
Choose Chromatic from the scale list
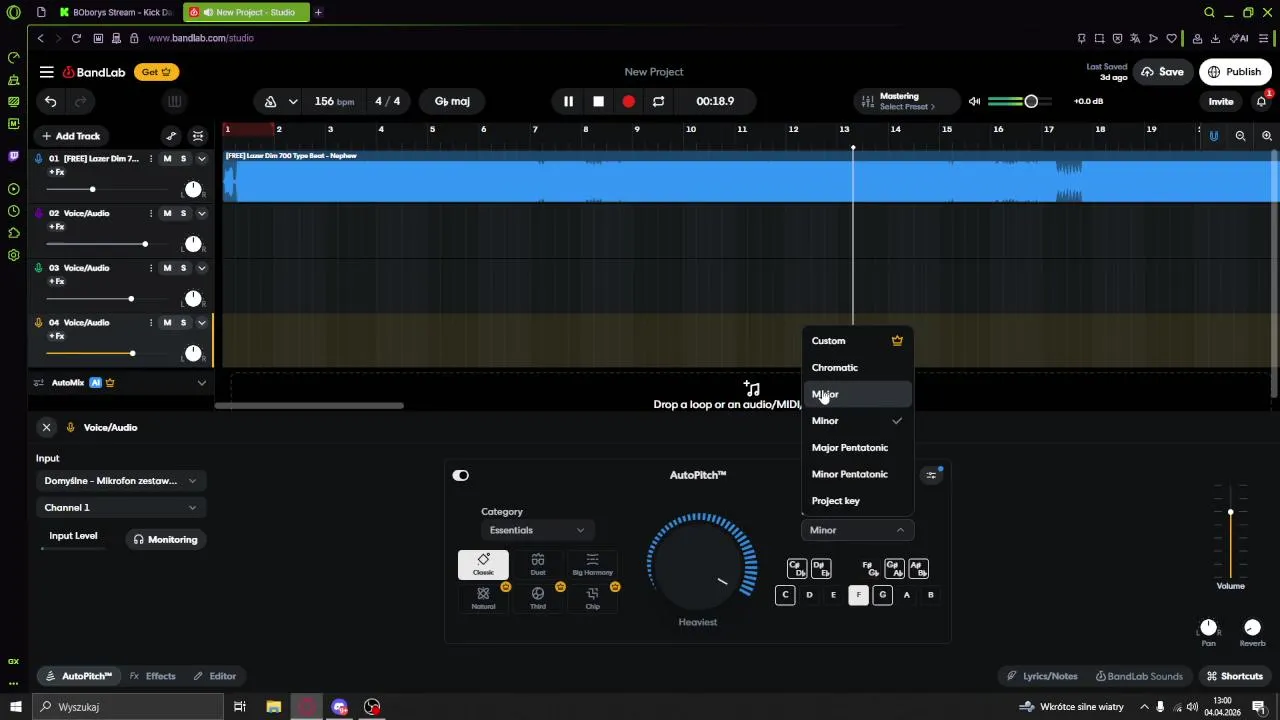click(857, 367)
